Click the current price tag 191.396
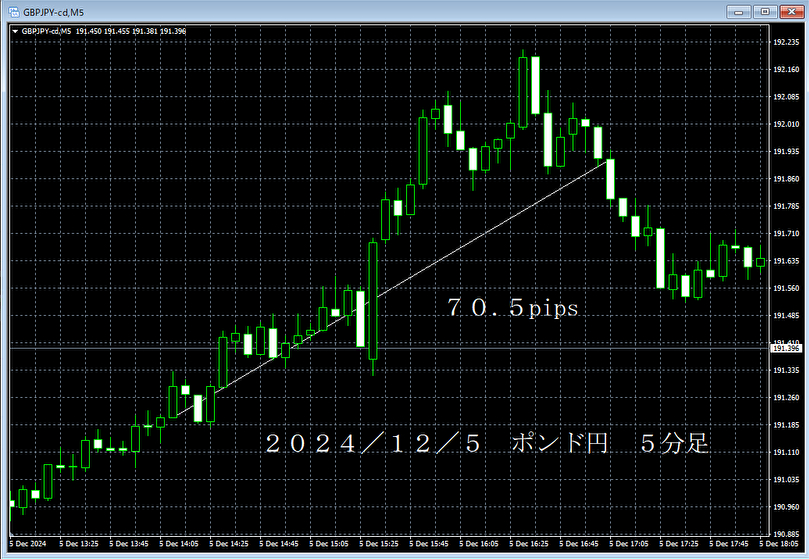Image resolution: width=809 pixels, height=559 pixels. [786, 348]
